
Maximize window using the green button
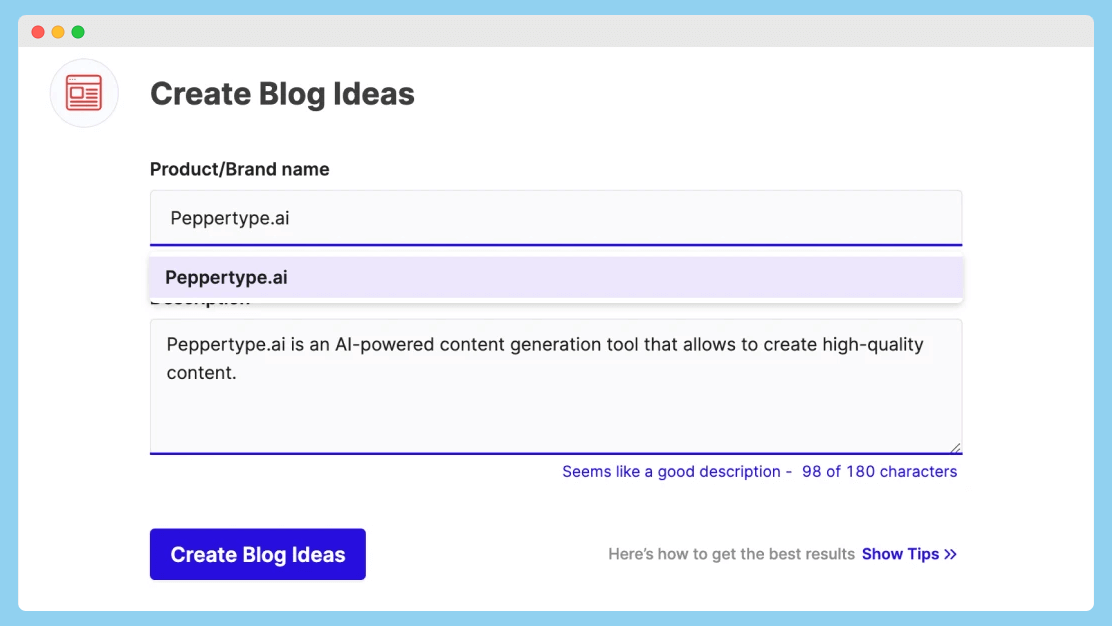[x=78, y=32]
